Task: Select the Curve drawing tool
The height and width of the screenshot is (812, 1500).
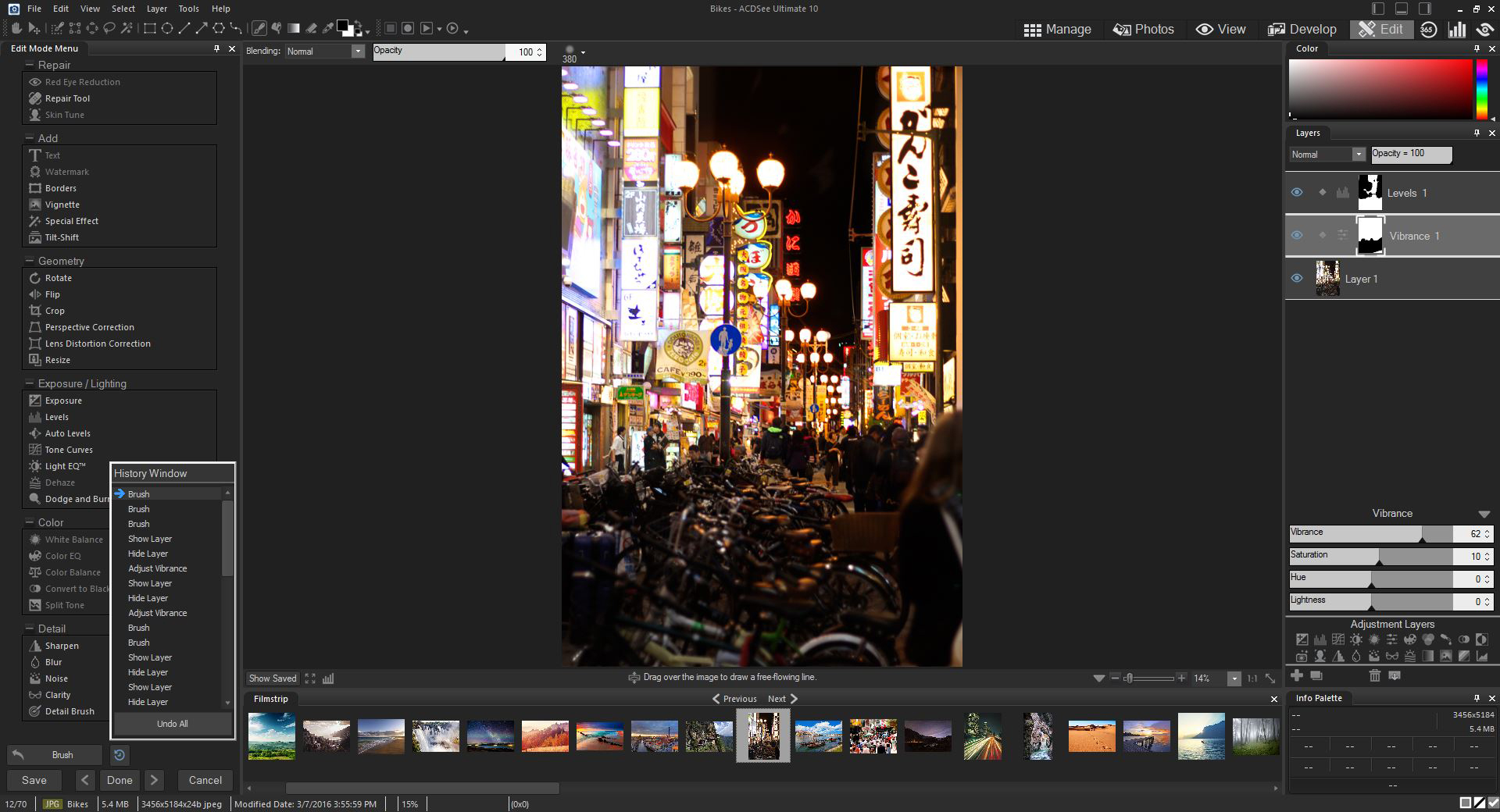Action: tap(236, 28)
